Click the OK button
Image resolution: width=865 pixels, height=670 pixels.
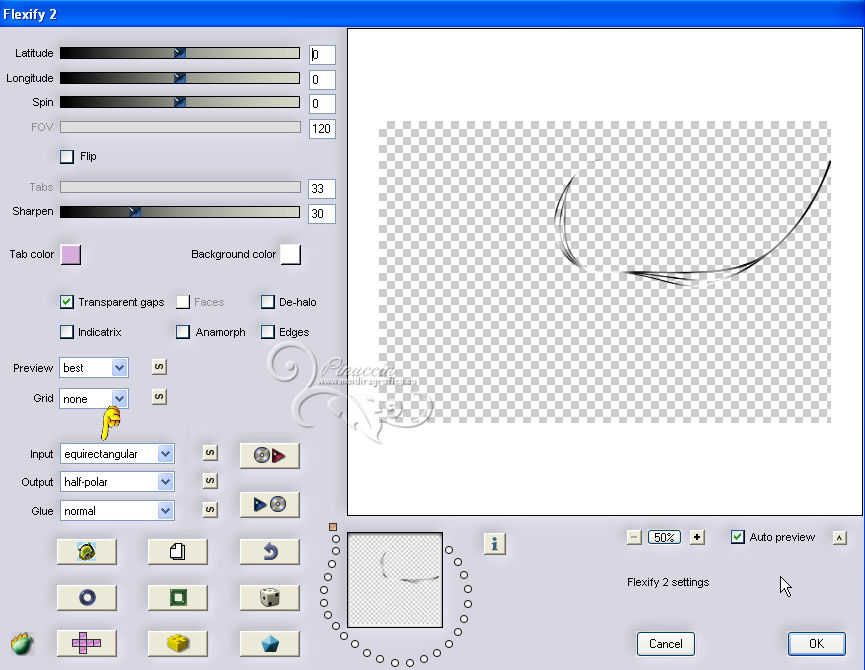[x=816, y=644]
